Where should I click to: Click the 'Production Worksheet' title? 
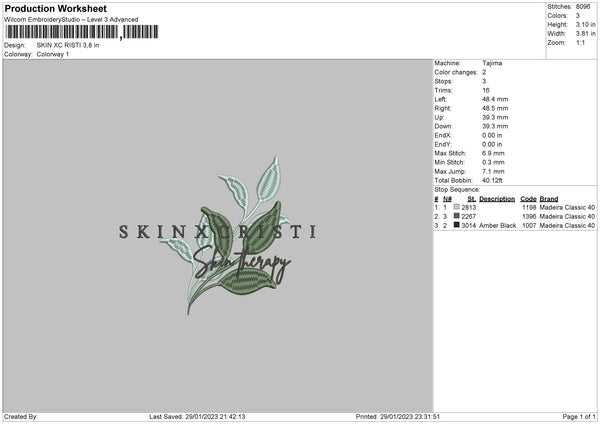[x=56, y=8]
